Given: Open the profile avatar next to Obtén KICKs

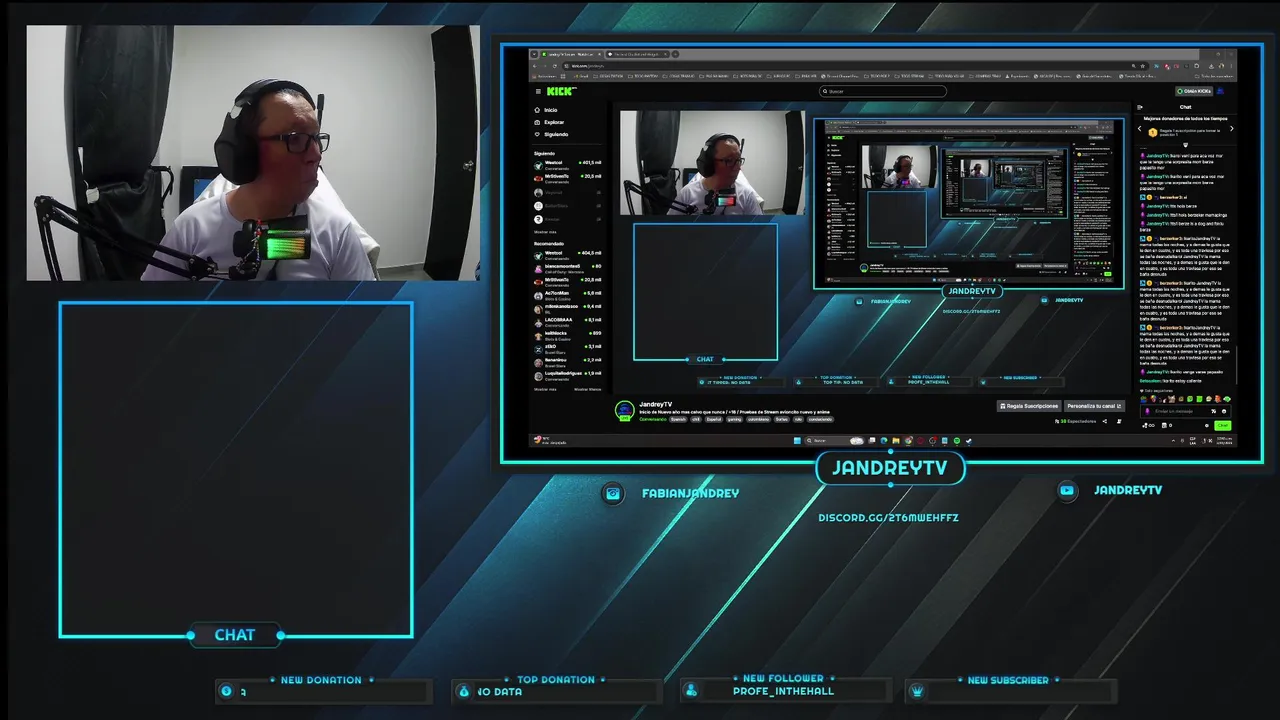Looking at the screenshot, I should 1220,91.
